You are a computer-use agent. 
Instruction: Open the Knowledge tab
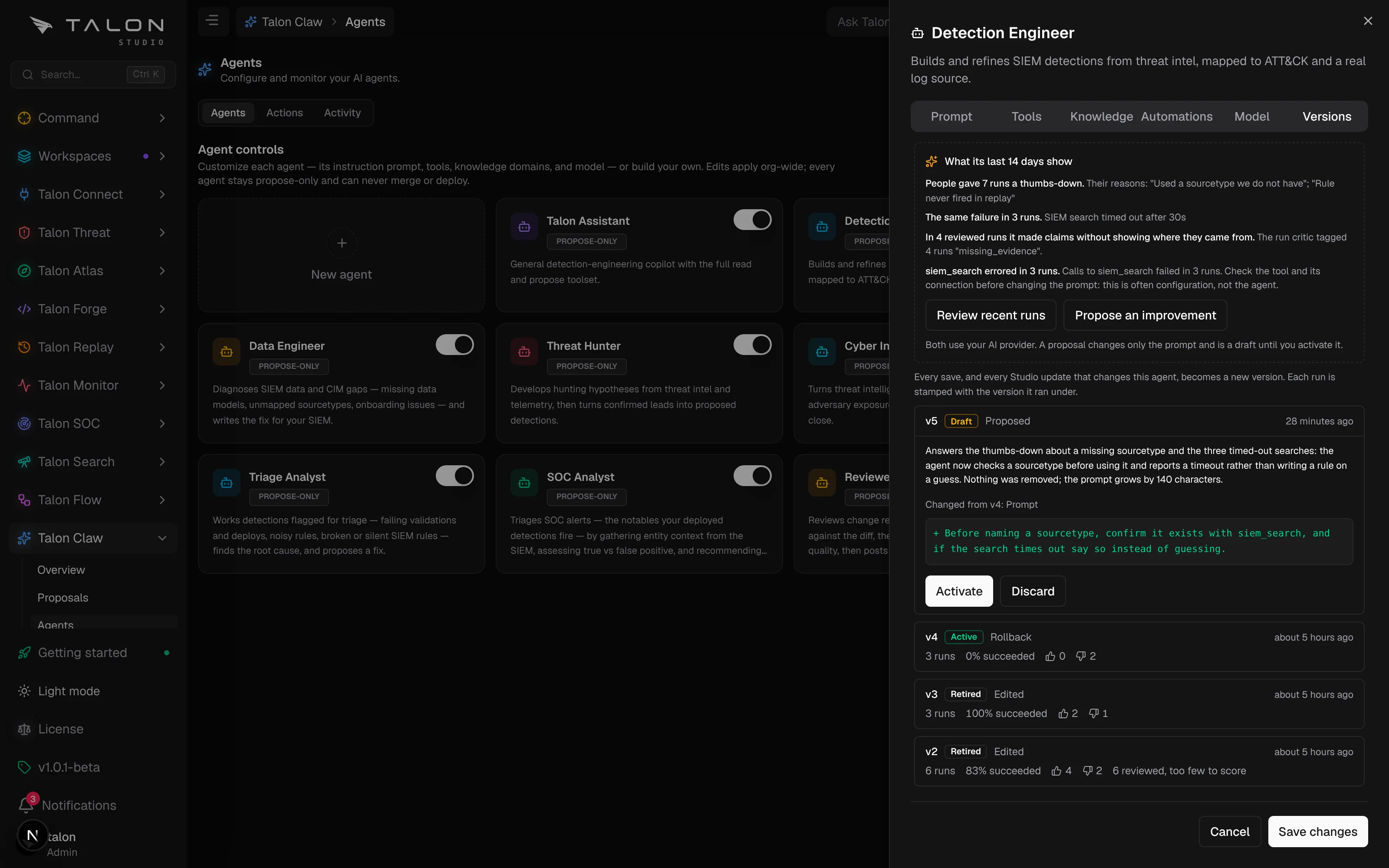click(x=1101, y=117)
